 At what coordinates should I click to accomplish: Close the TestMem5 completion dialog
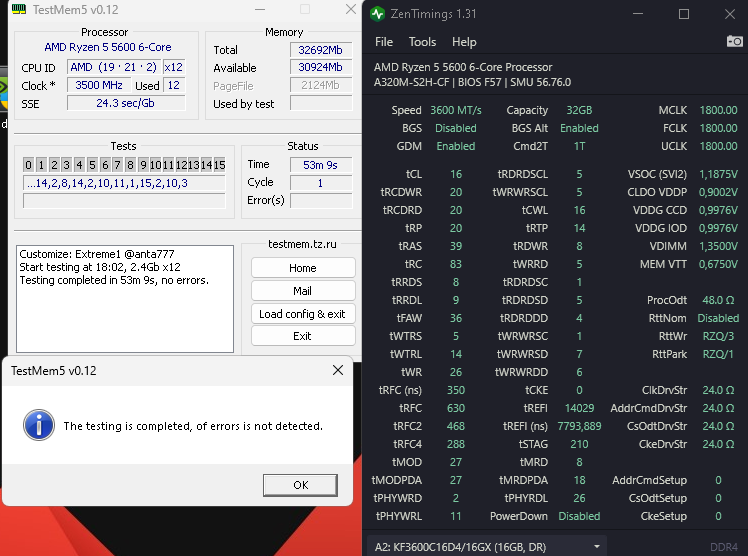(338, 370)
